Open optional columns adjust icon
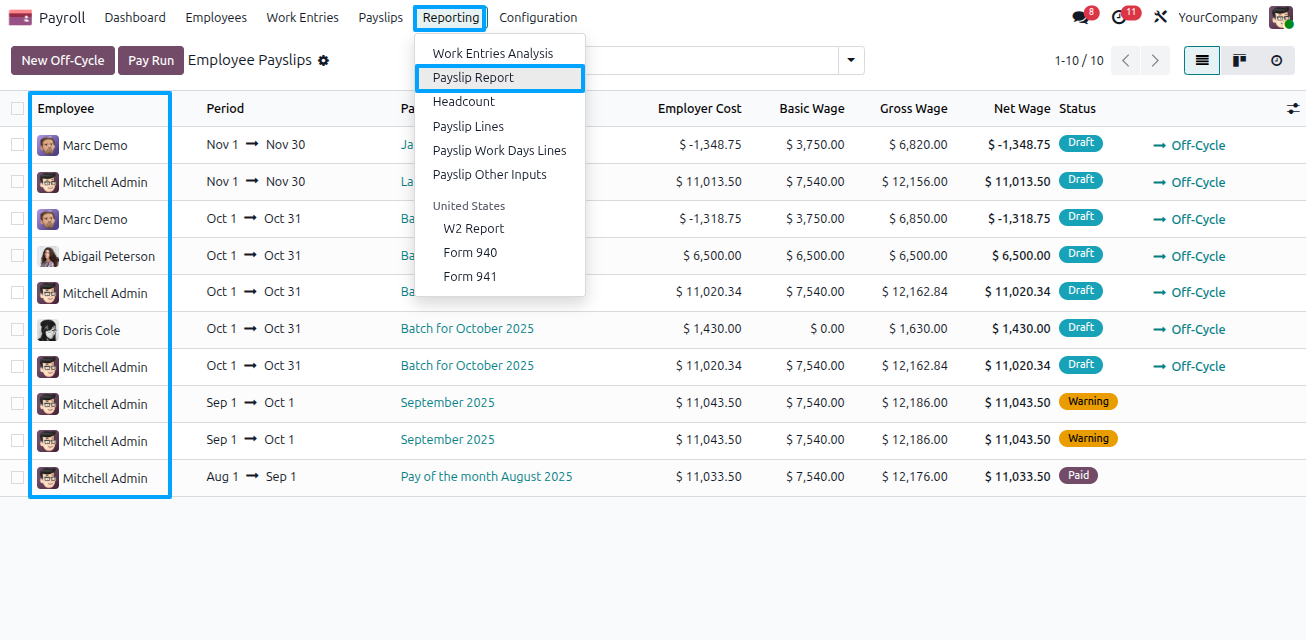 [x=1293, y=108]
